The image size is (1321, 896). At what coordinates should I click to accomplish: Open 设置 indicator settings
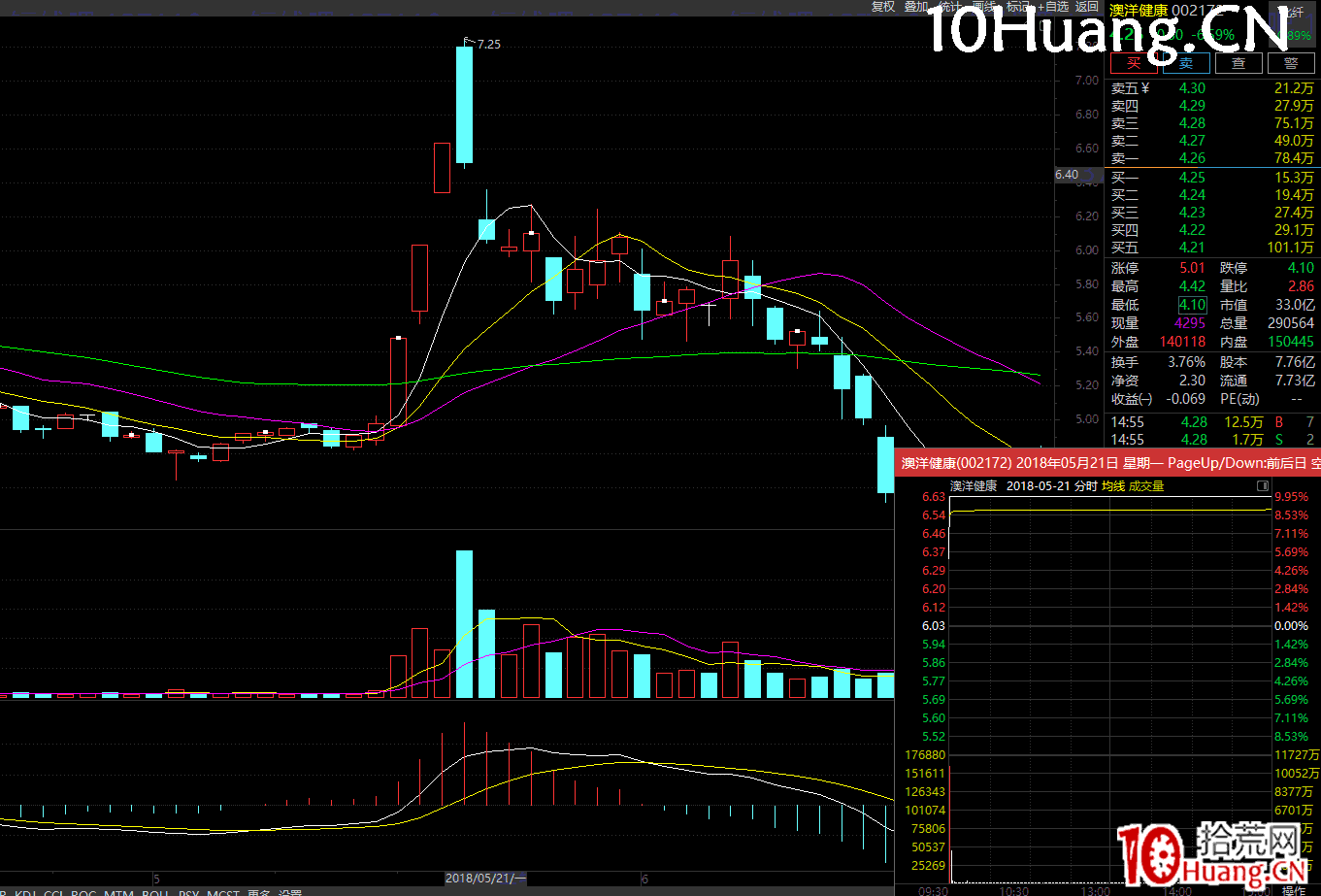289,892
